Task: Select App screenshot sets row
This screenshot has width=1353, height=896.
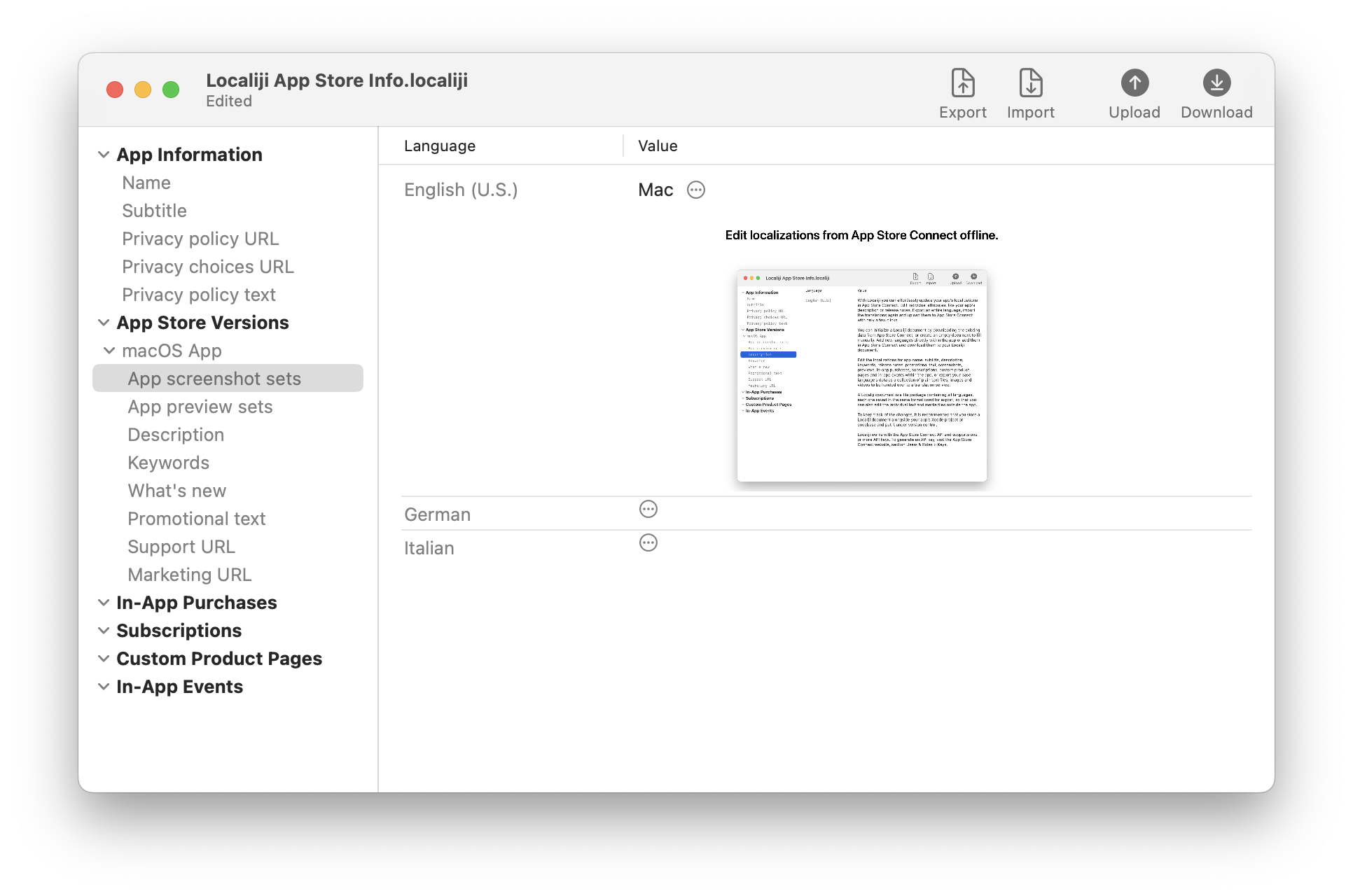Action: (x=228, y=379)
